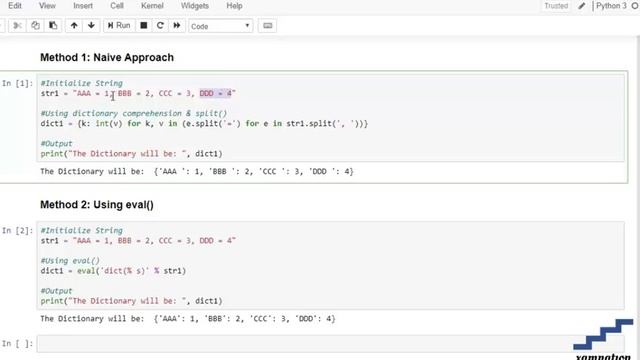The image size is (640, 360).
Task: Click the print statement in cell 2
Action: pyautogui.click(x=131, y=301)
